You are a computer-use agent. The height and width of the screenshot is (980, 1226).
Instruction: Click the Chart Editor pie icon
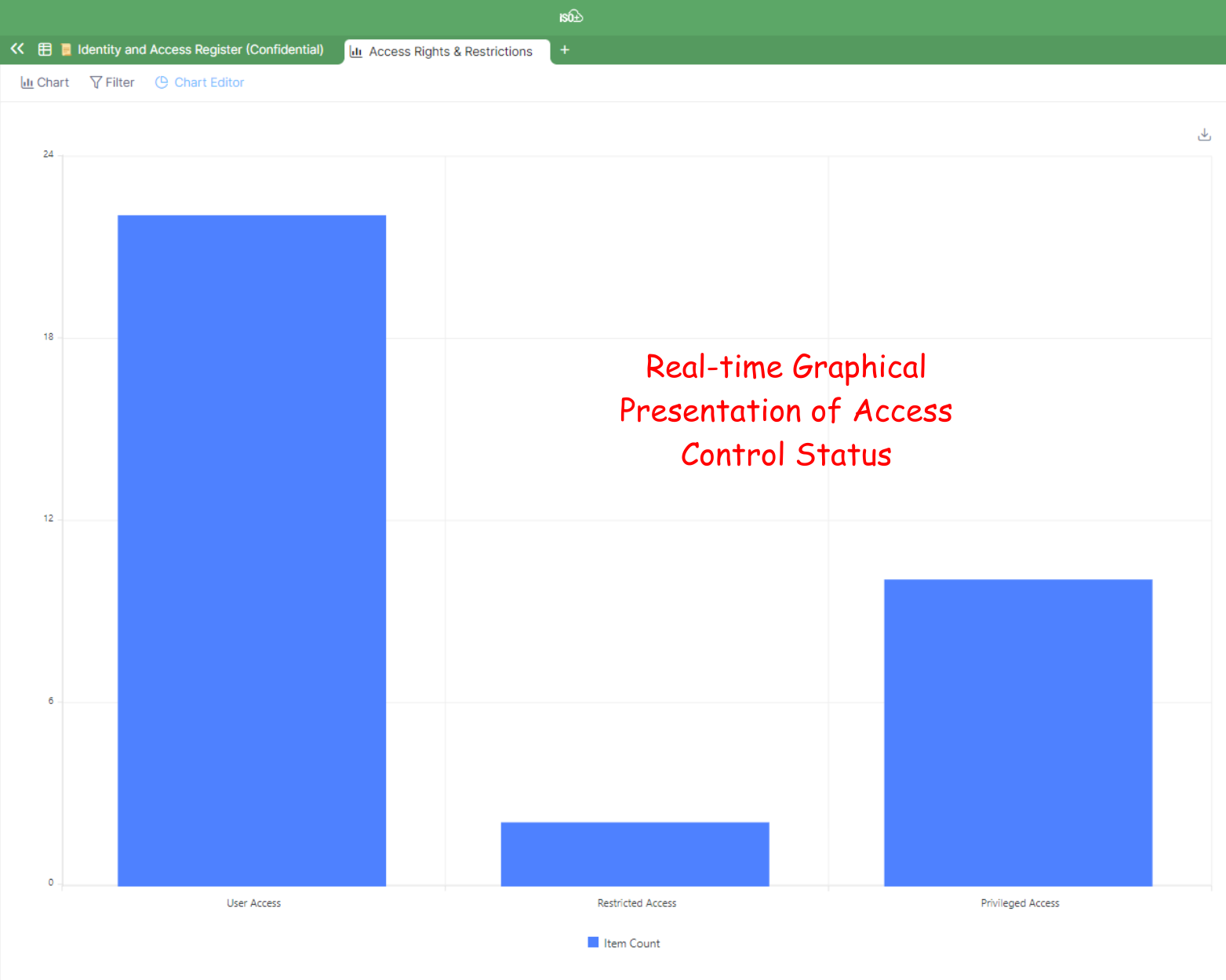162,82
